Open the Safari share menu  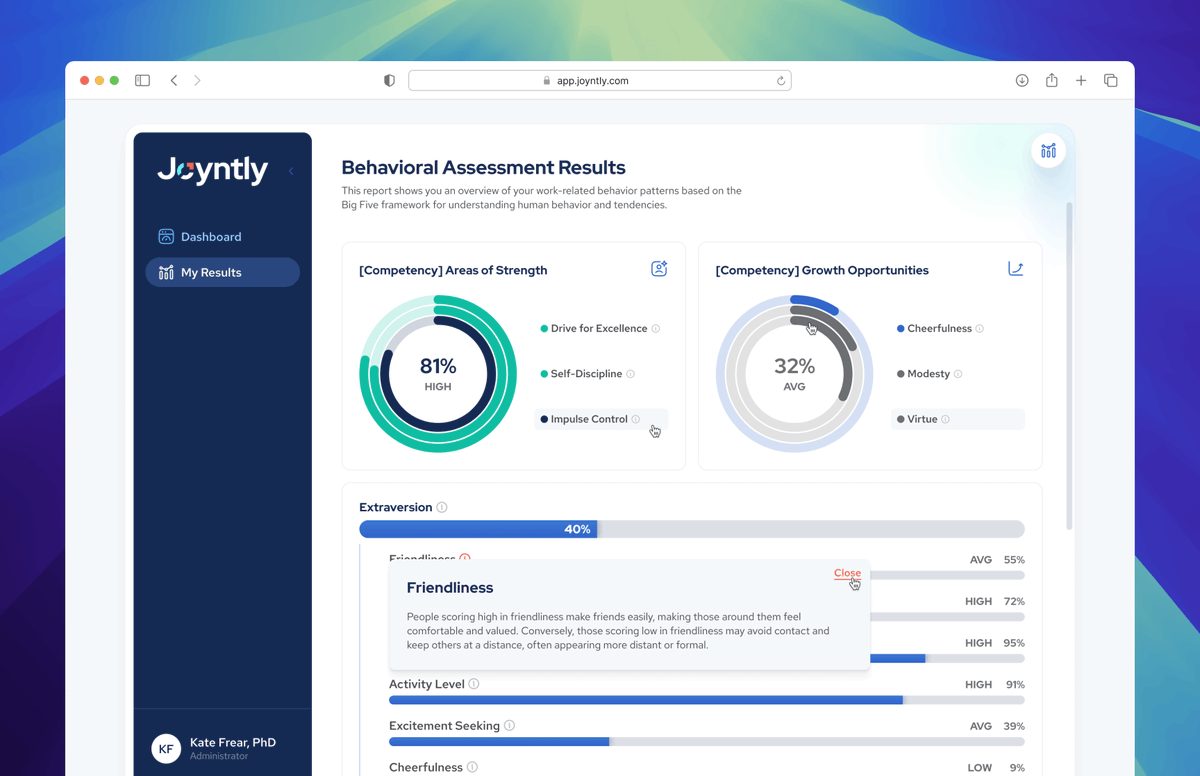click(1052, 80)
